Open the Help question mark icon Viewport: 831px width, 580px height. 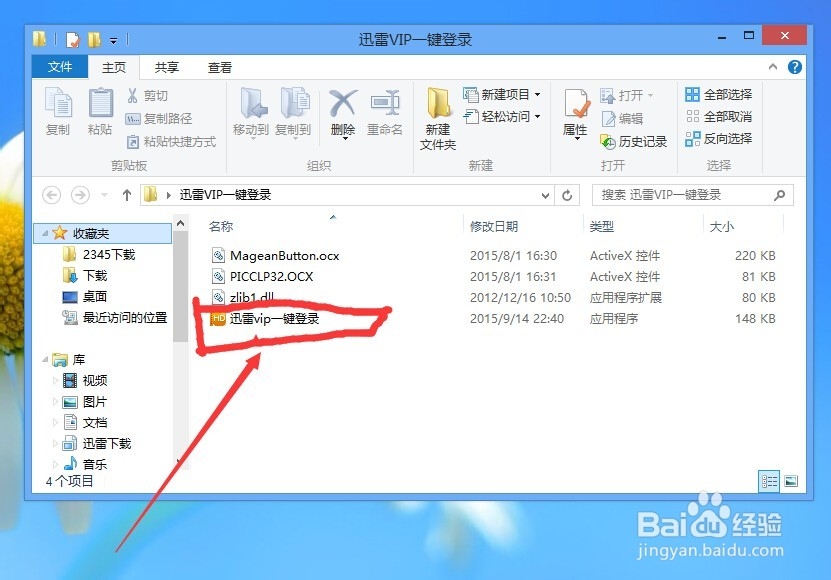794,67
